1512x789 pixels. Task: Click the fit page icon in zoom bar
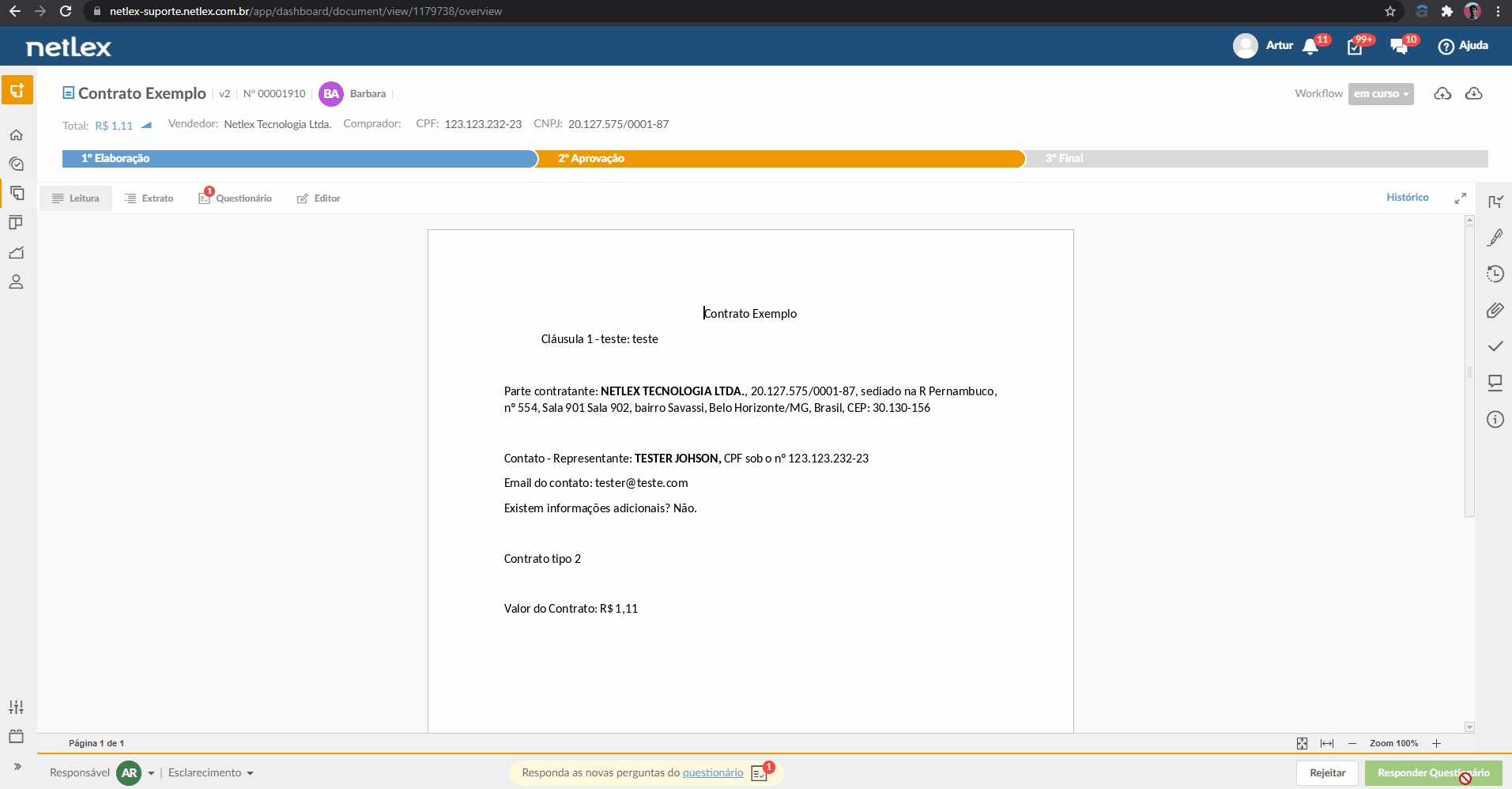(1302, 743)
